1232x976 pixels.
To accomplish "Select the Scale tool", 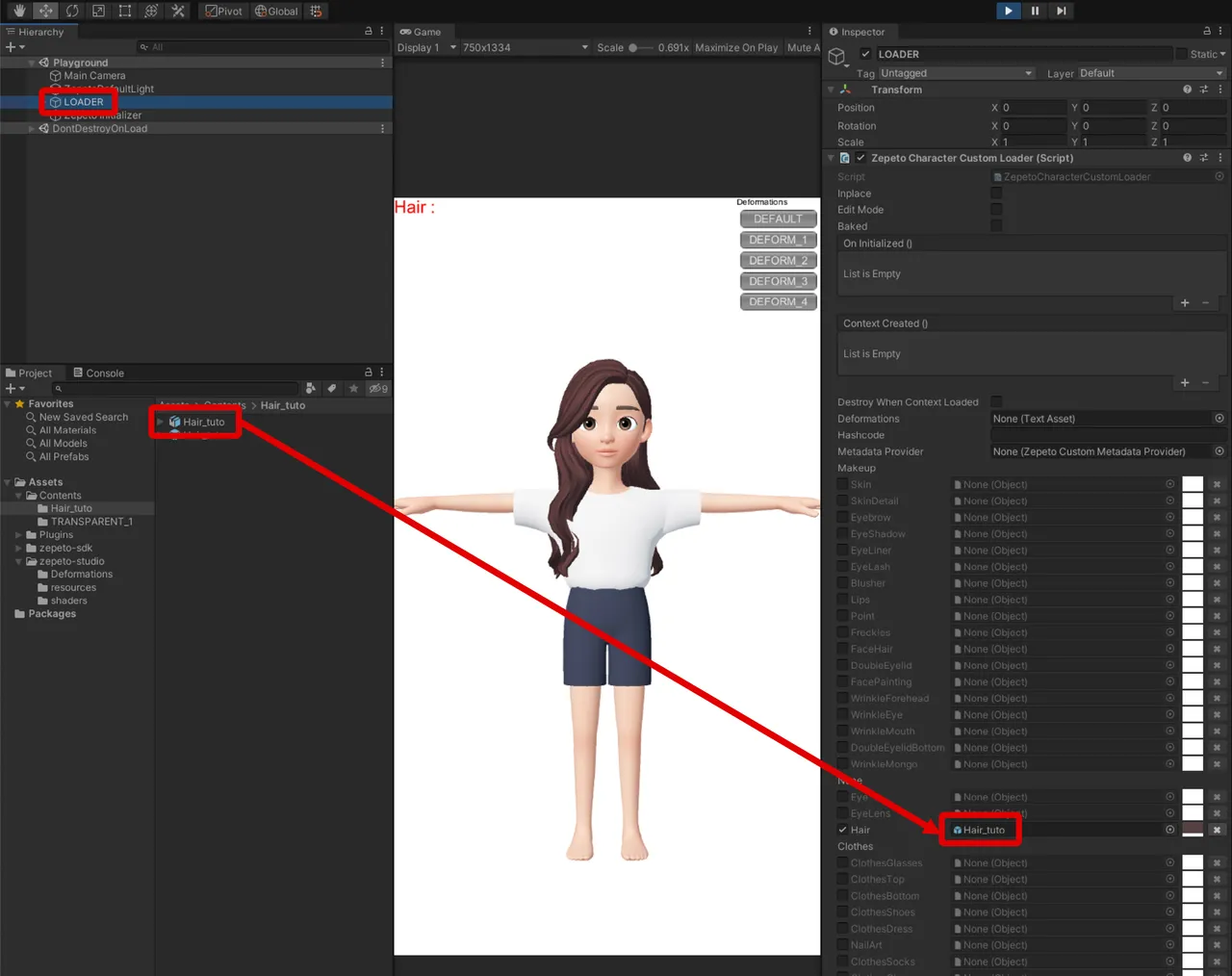I will click(98, 11).
